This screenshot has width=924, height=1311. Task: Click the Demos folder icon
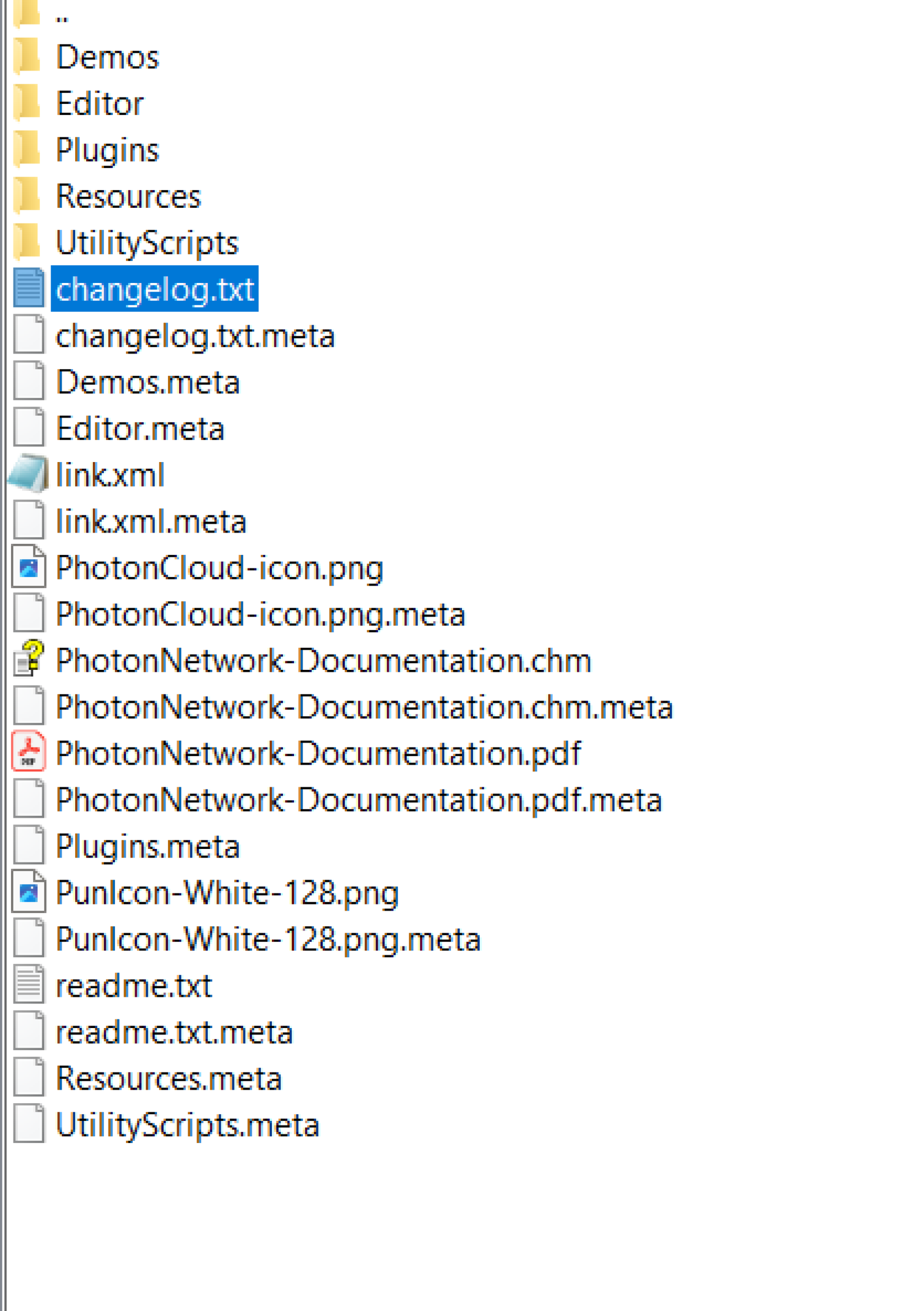[27, 57]
